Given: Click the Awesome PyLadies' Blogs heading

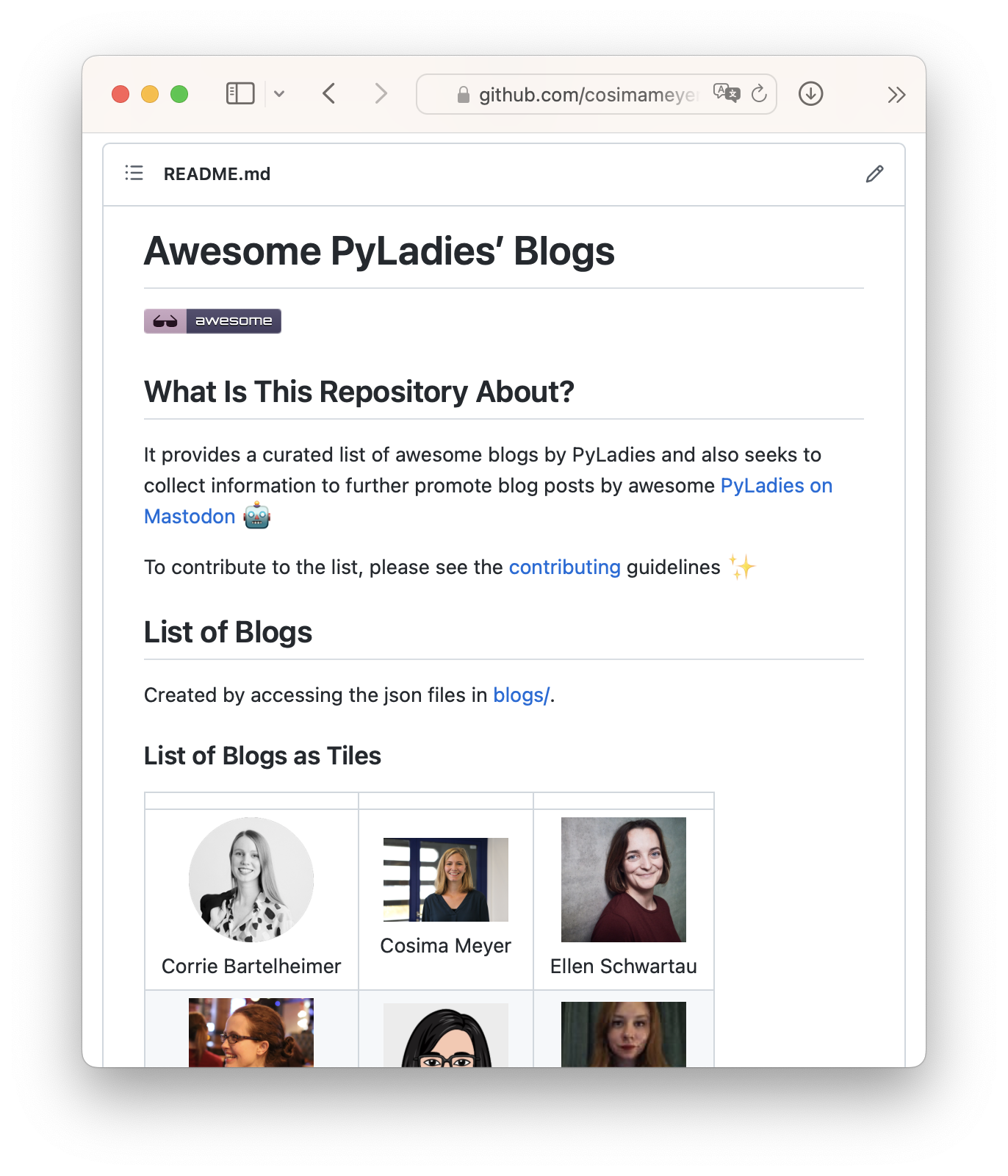Looking at the screenshot, I should [379, 251].
